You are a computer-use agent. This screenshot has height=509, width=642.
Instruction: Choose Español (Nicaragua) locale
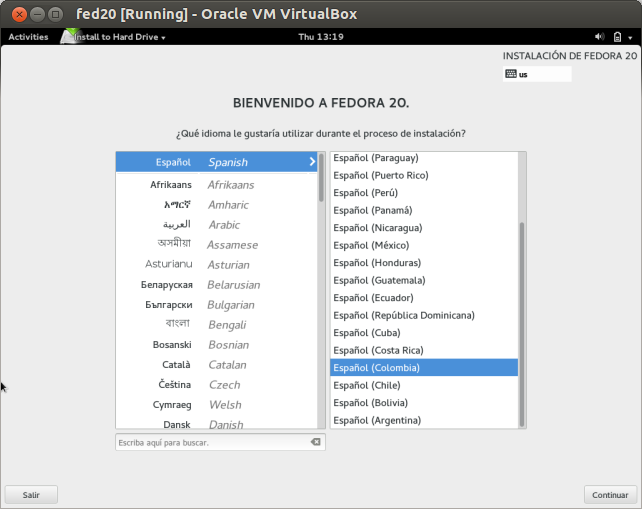(424, 228)
